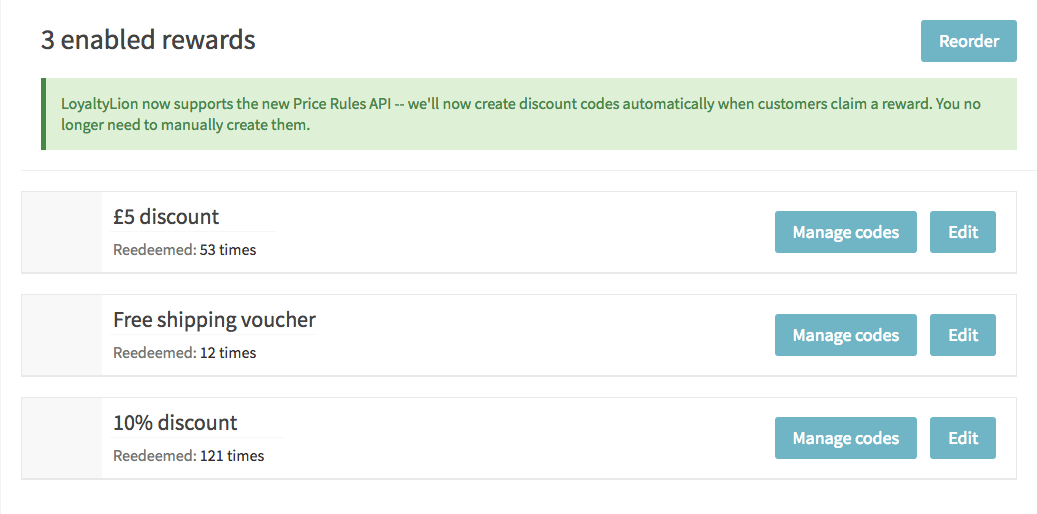Select the Free shipping voucher thumbnail
This screenshot has height=514, width=1037.
[62, 335]
